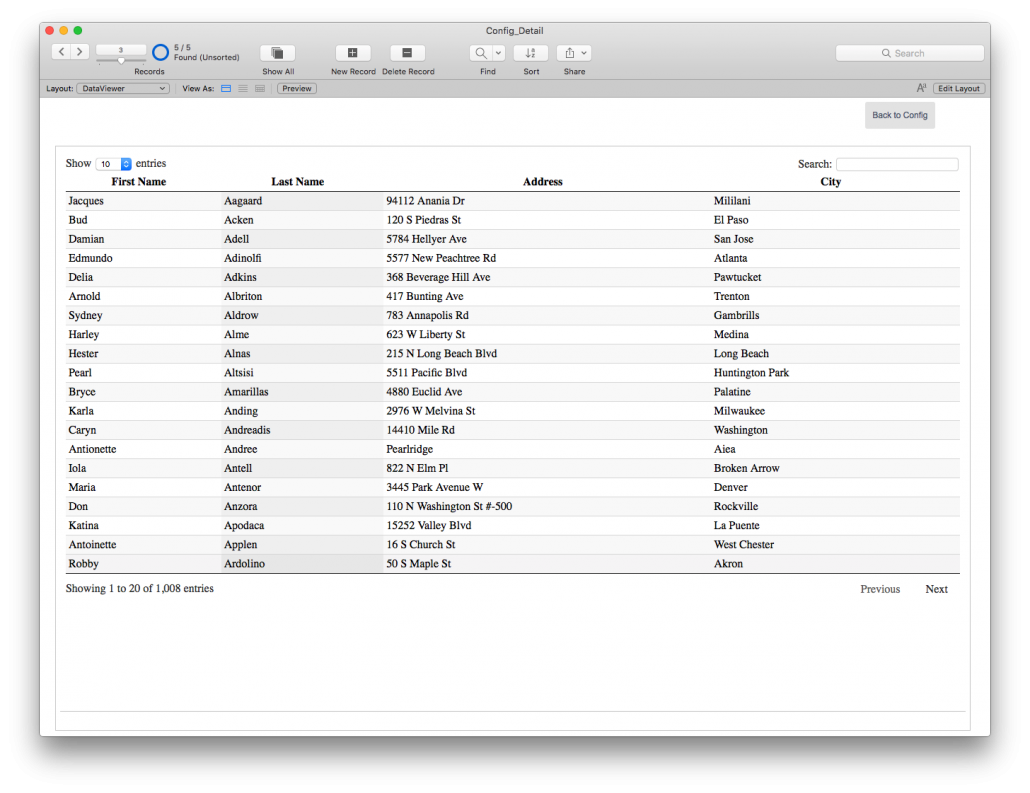Click the record number field
This screenshot has height=793, width=1030.
[x=121, y=50]
